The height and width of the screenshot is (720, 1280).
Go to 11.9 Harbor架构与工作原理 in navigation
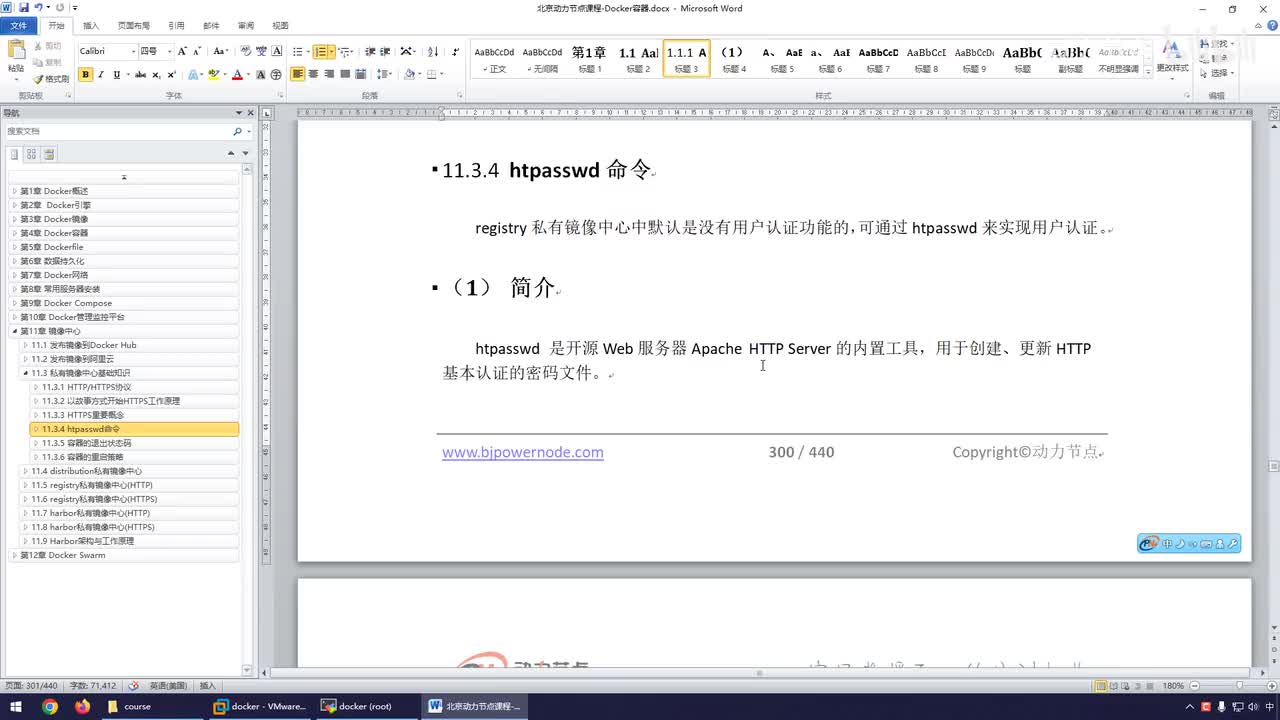130,541
